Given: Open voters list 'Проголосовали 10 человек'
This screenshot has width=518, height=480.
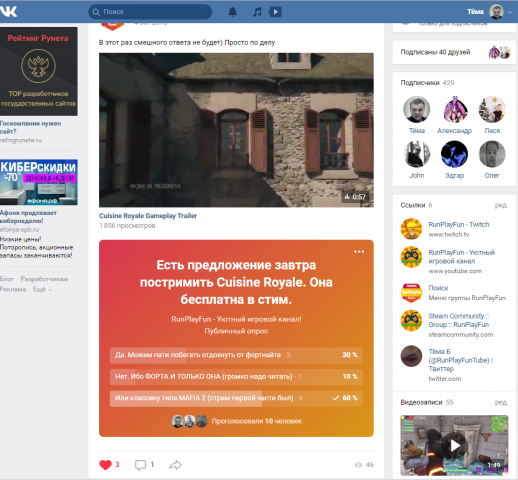Looking at the screenshot, I should pos(257,421).
